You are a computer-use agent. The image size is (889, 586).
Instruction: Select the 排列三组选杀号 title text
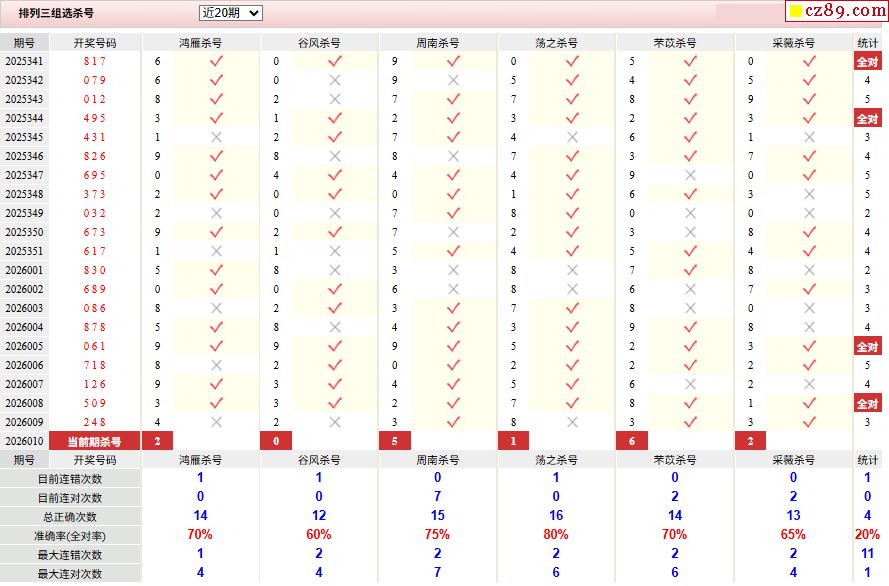coord(56,13)
